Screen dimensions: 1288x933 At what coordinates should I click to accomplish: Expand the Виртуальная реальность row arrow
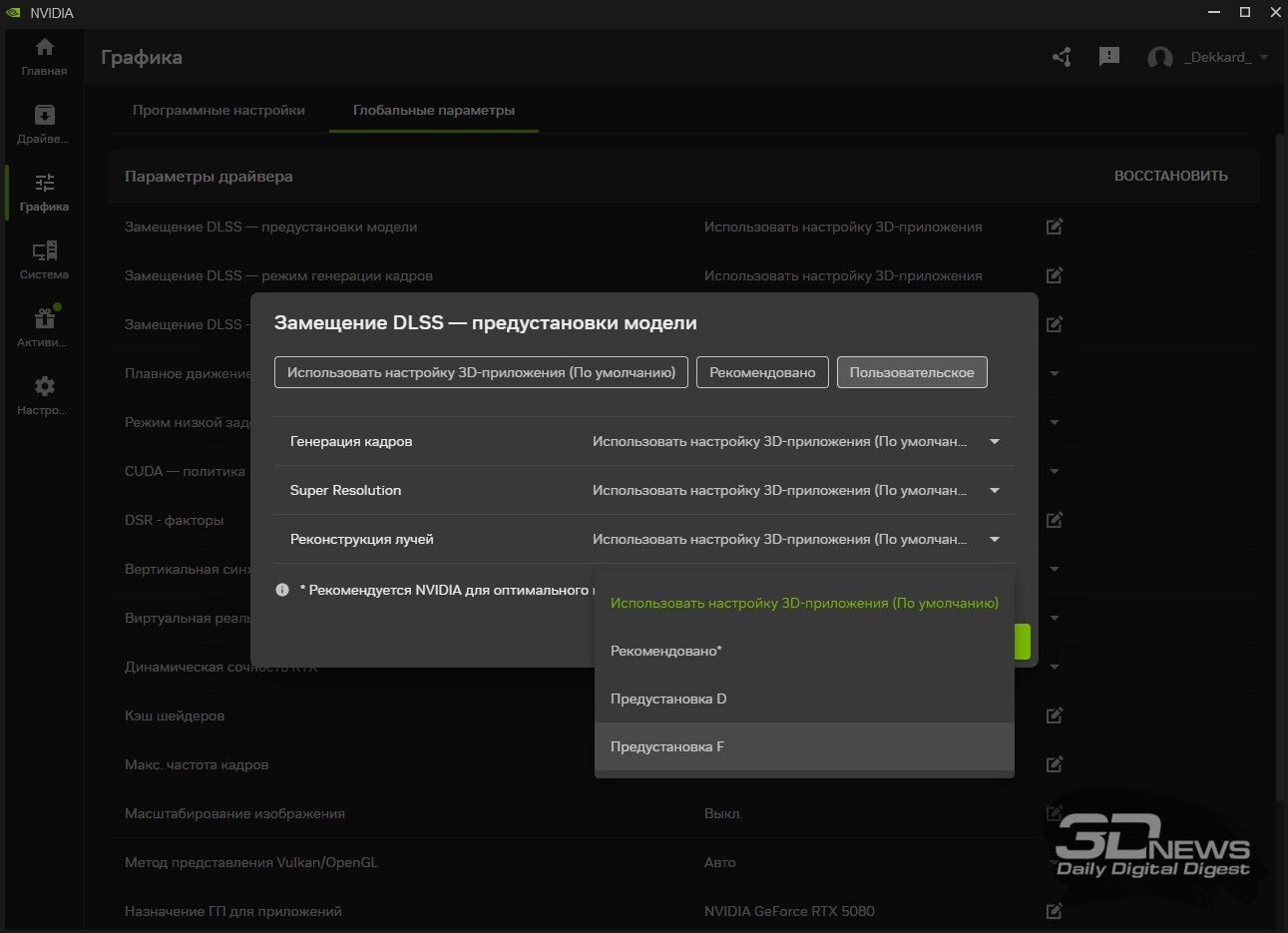click(1055, 618)
